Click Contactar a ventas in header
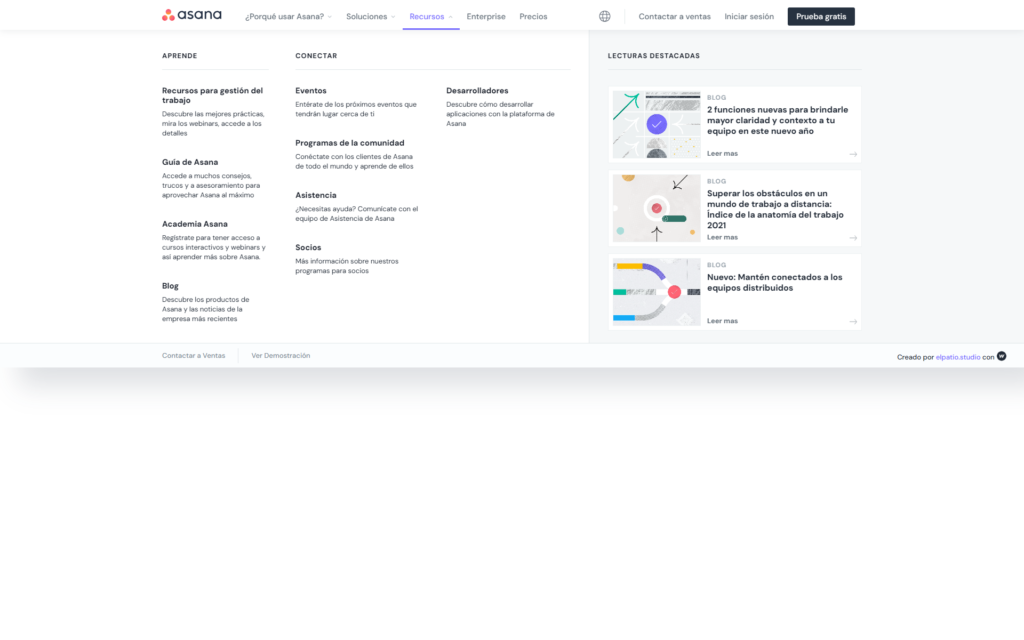Image resolution: width=1024 pixels, height=640 pixels. 675,16
